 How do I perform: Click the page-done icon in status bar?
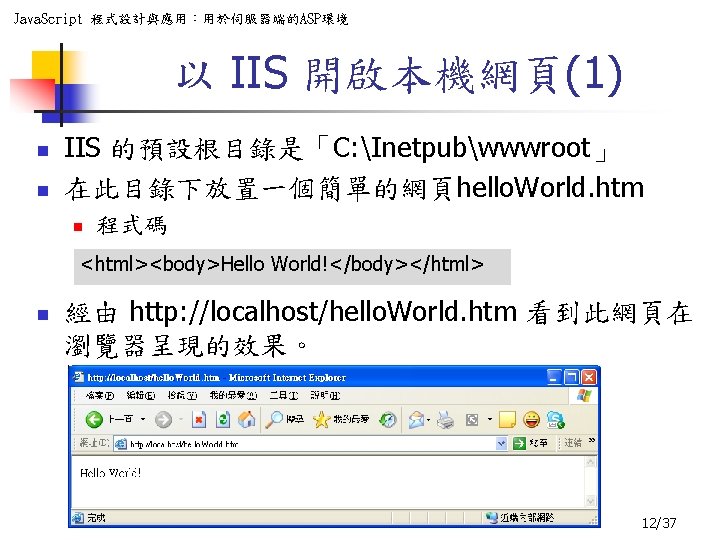coord(78,518)
